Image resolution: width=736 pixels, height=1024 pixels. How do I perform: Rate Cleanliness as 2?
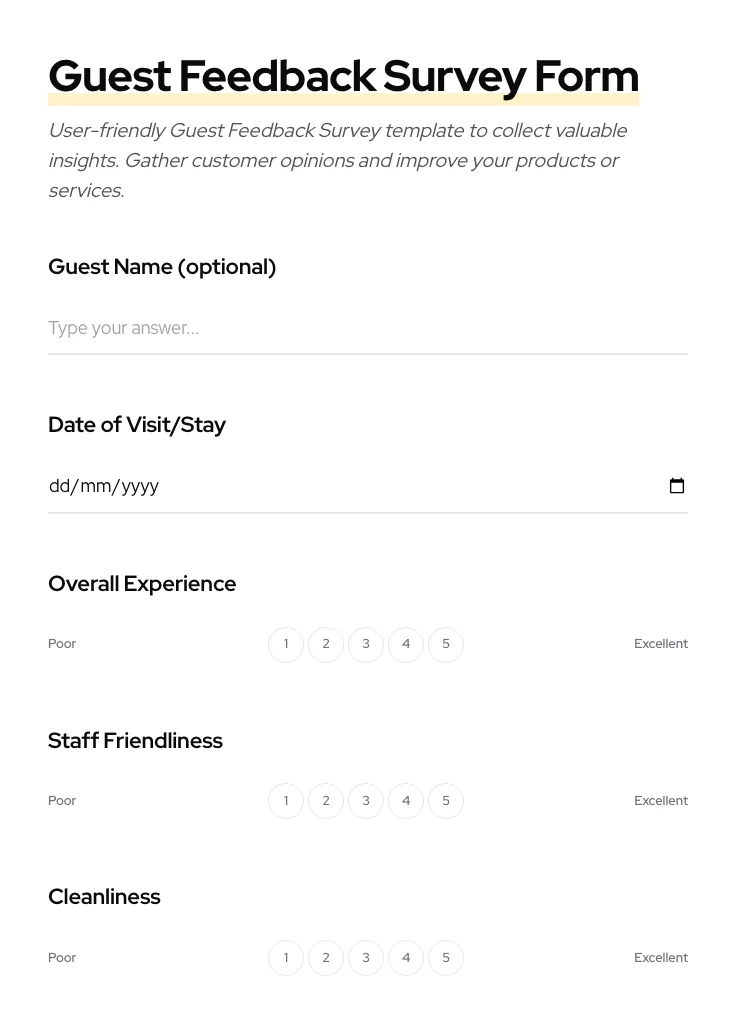coord(326,957)
